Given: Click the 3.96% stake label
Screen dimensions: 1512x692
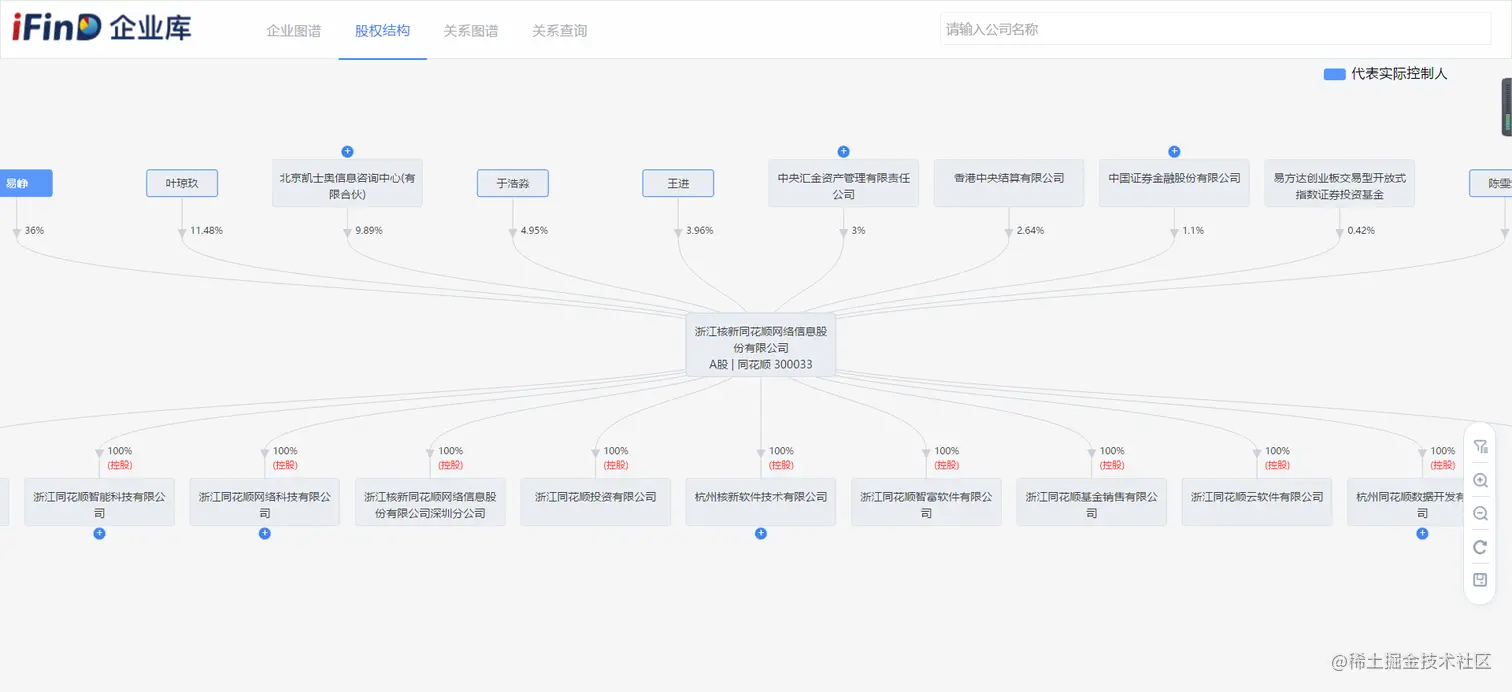Looking at the screenshot, I should [700, 230].
